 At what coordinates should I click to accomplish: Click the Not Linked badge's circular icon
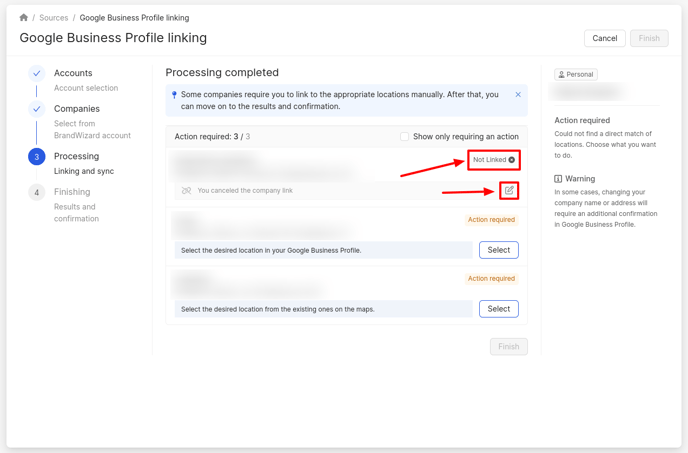click(x=512, y=160)
